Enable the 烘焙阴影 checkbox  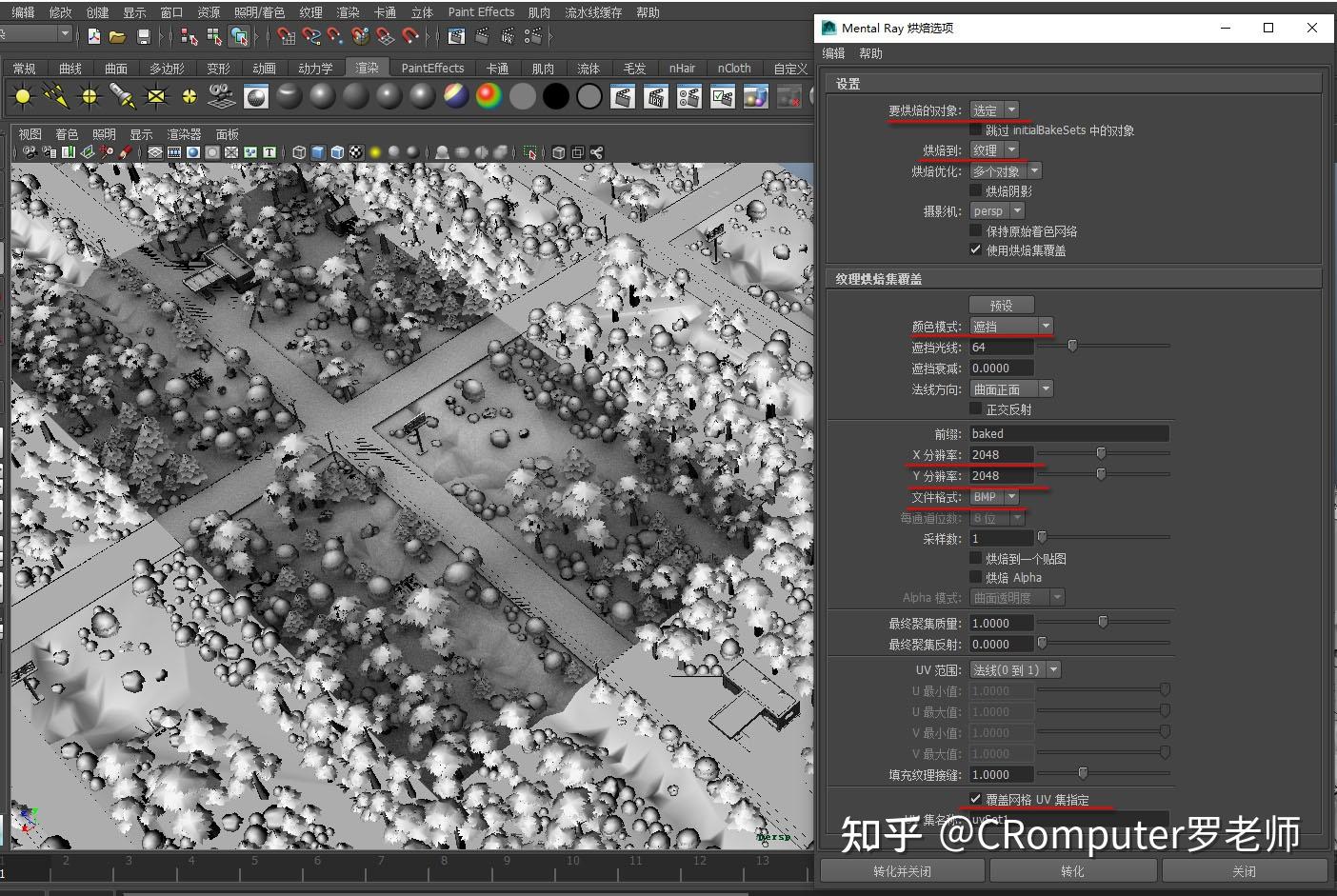(977, 190)
